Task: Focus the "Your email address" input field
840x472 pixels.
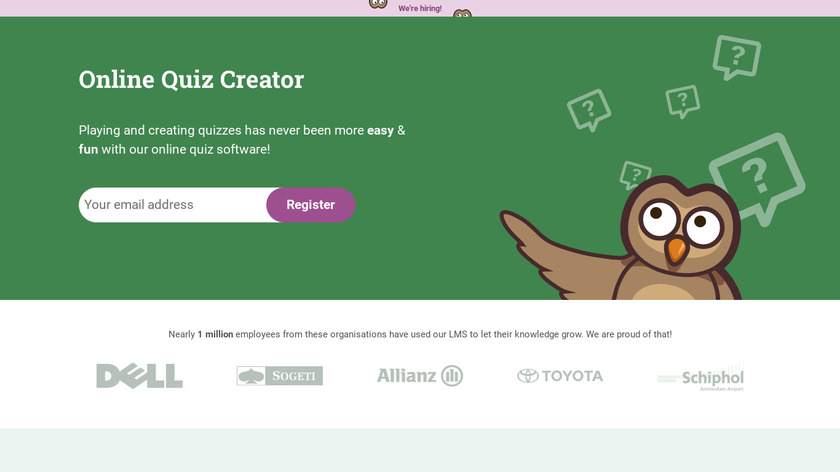Action: pos(172,205)
